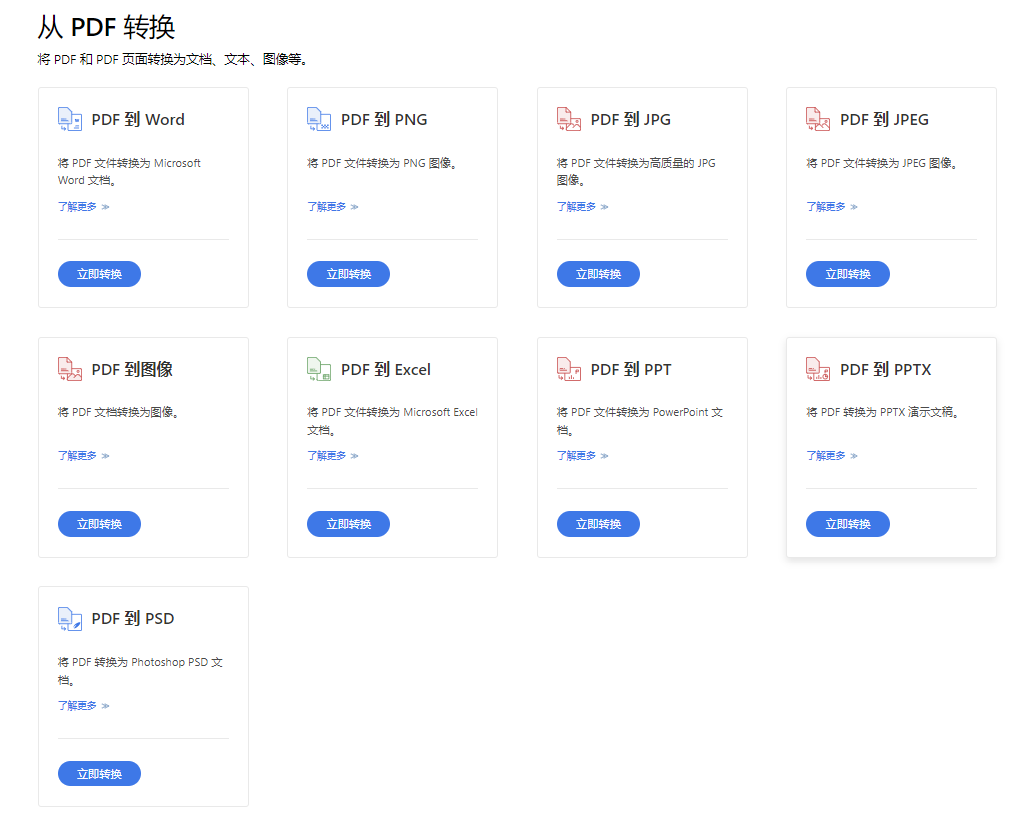Image resolution: width=1035 pixels, height=830 pixels.
Task: Click the PDF 到 Excel card title
Action: (x=385, y=369)
